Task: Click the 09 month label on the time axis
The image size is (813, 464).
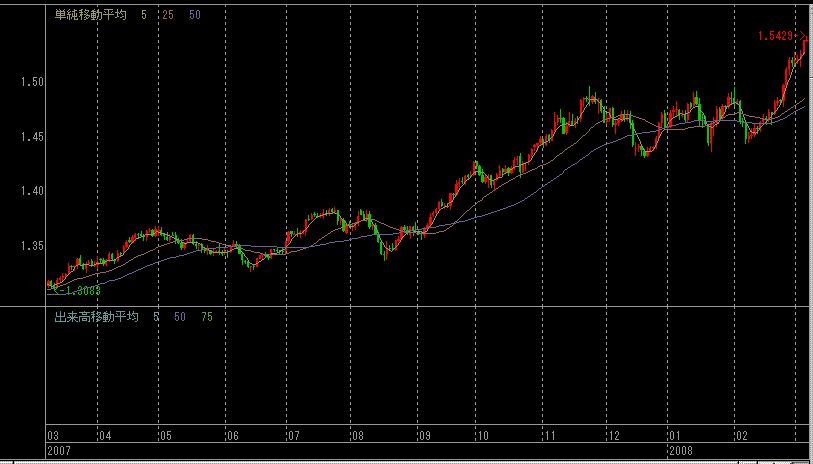Action: (424, 435)
